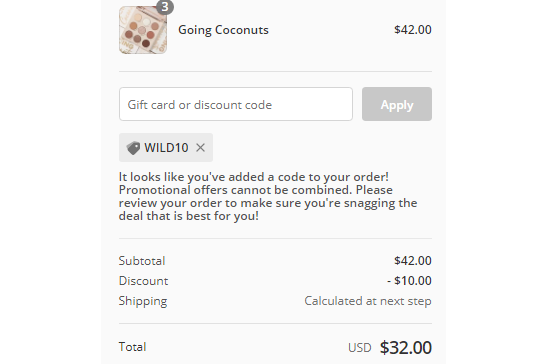Click the $32.00 total amount
Viewport: 550px width, 364px height.
[406, 348]
